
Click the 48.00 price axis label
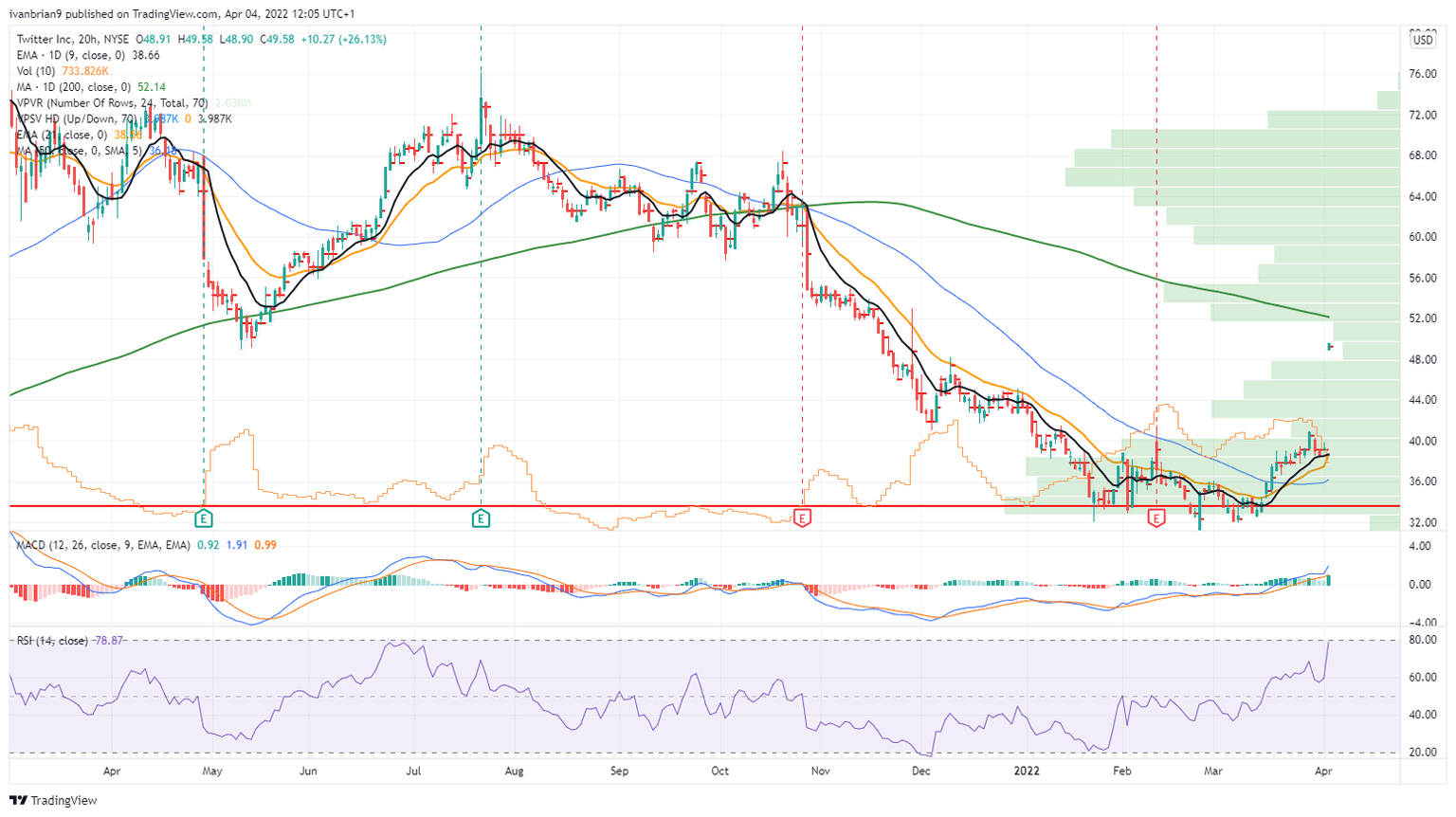point(1423,359)
